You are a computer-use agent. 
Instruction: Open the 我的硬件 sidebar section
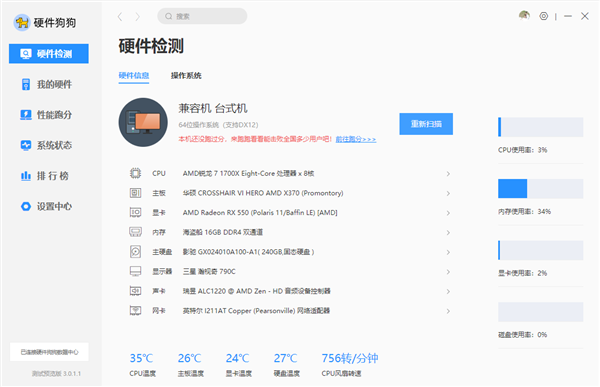[x=49, y=84]
